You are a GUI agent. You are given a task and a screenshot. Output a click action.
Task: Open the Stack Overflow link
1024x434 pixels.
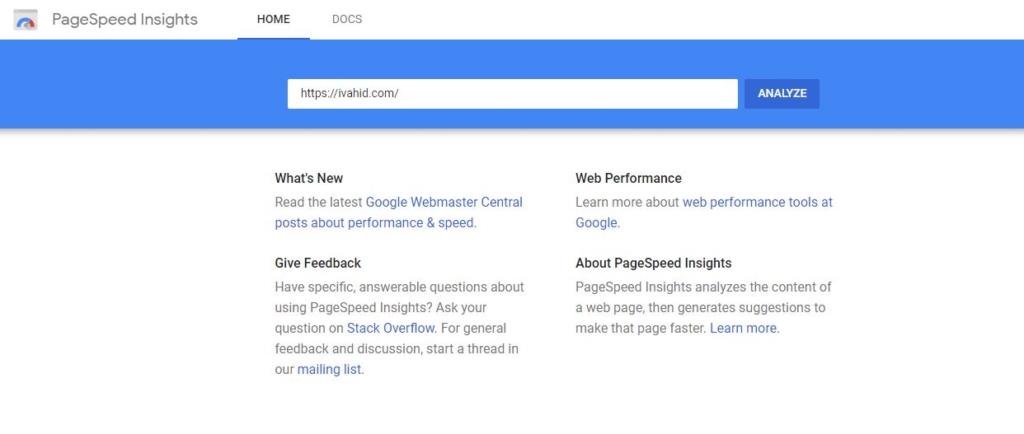point(391,328)
